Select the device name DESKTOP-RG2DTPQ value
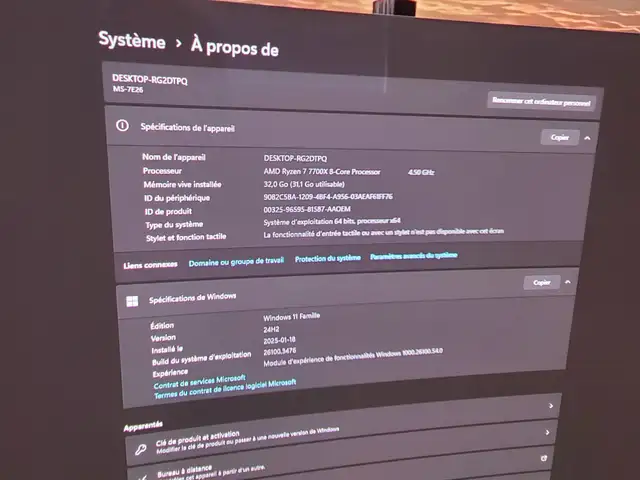Viewport: 640px width, 480px height. (295, 158)
